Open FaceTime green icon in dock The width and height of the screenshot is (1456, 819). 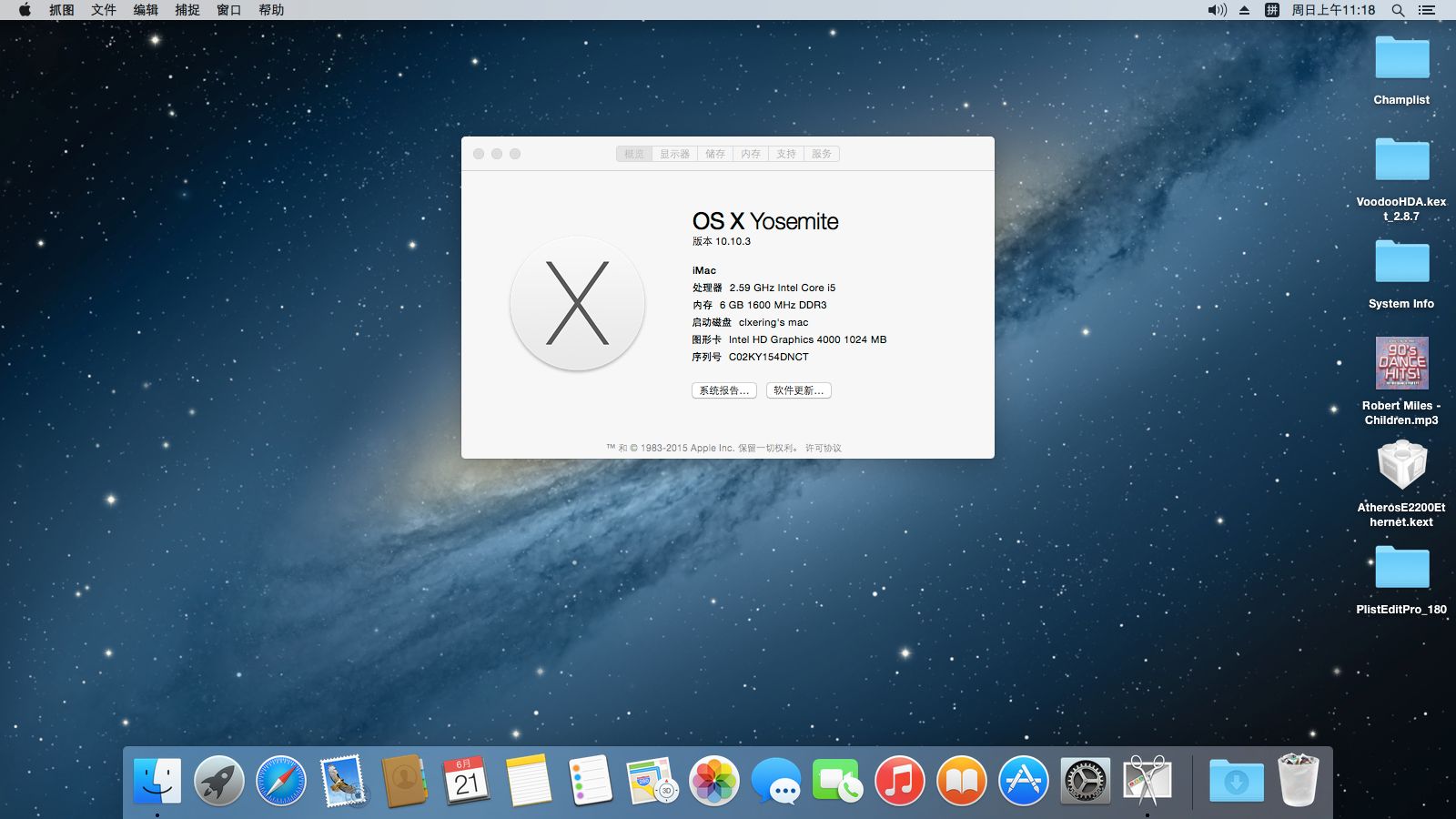[x=838, y=781]
